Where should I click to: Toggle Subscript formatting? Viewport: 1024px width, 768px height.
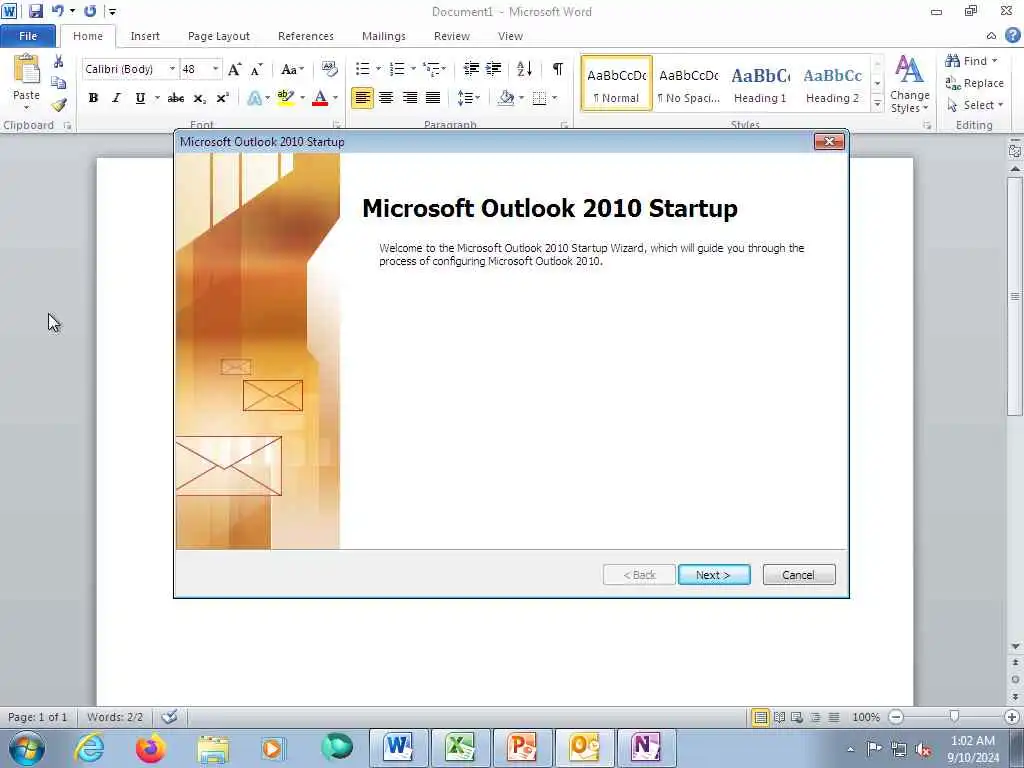(x=199, y=98)
